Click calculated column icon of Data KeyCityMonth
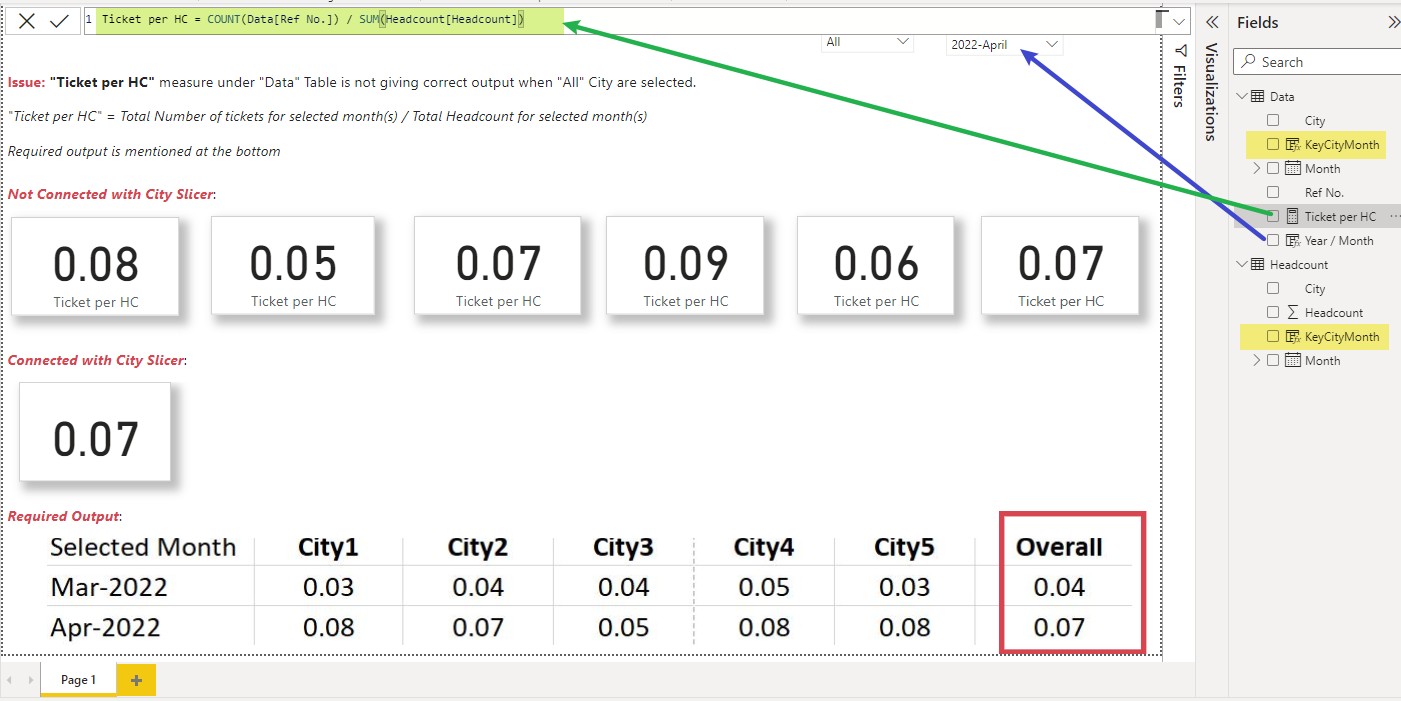1401x701 pixels. tap(1292, 145)
